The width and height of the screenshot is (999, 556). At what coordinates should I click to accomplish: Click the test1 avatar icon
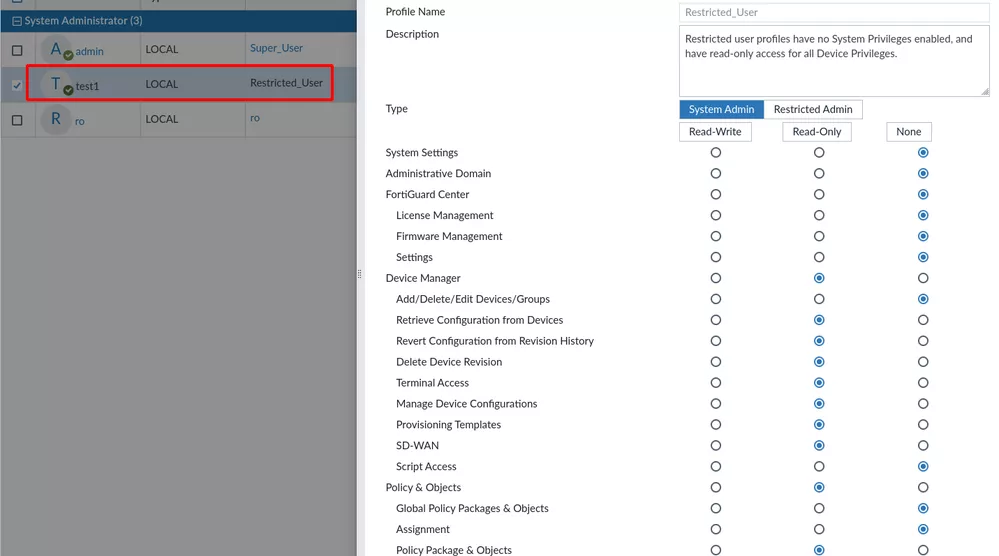coord(56,84)
